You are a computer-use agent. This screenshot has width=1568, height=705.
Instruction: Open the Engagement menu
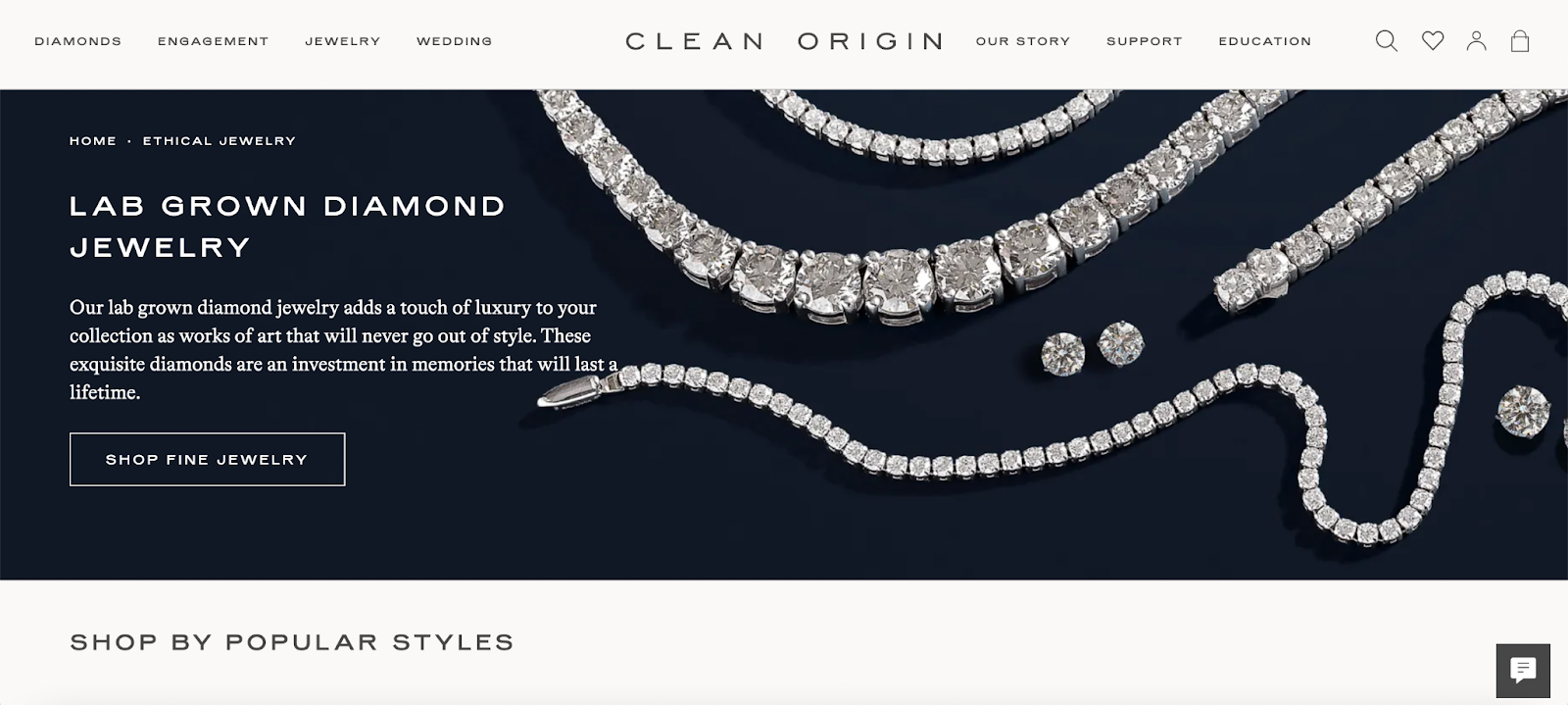tap(213, 41)
